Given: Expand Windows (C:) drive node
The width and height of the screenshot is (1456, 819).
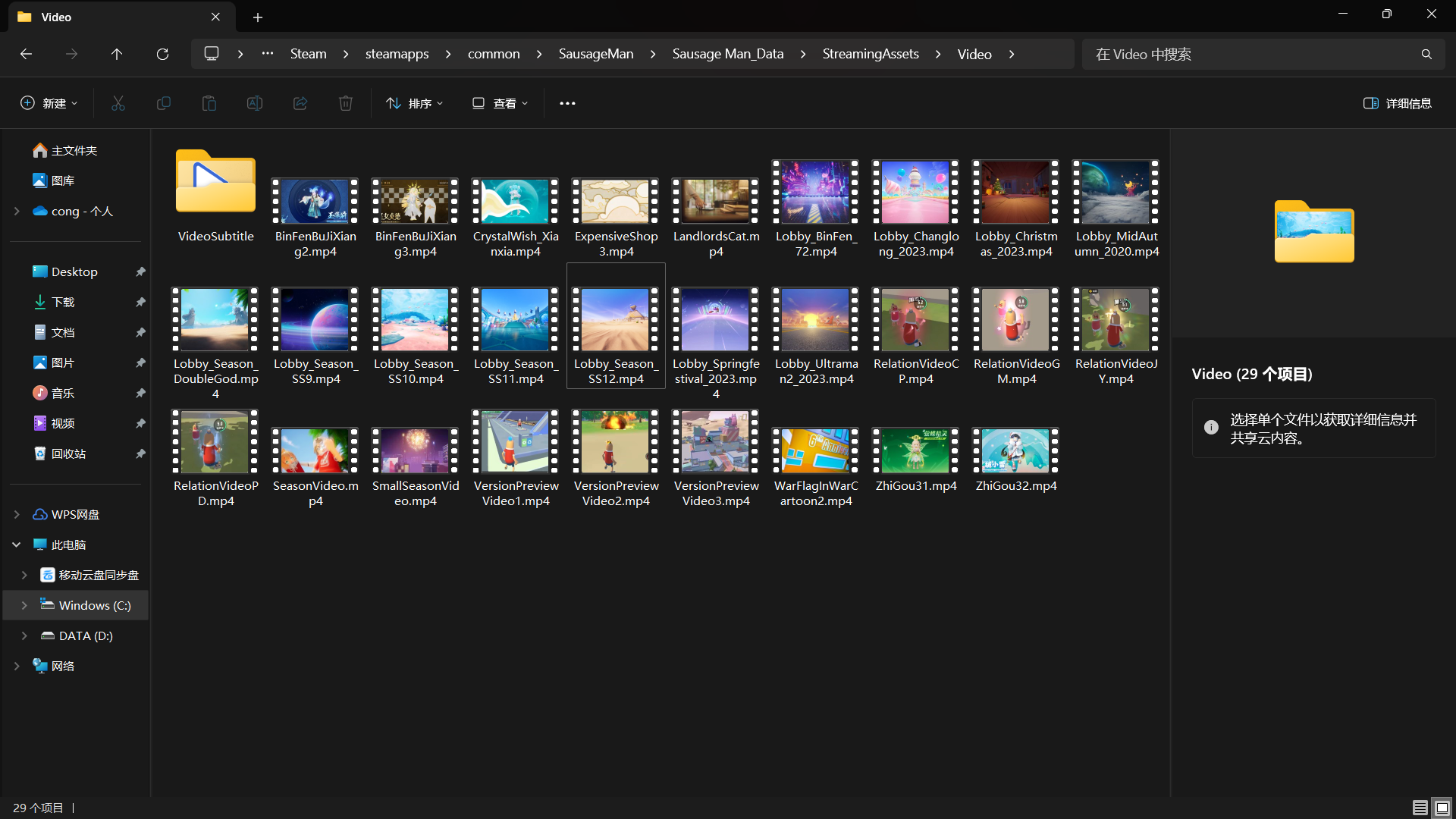Looking at the screenshot, I should point(24,605).
